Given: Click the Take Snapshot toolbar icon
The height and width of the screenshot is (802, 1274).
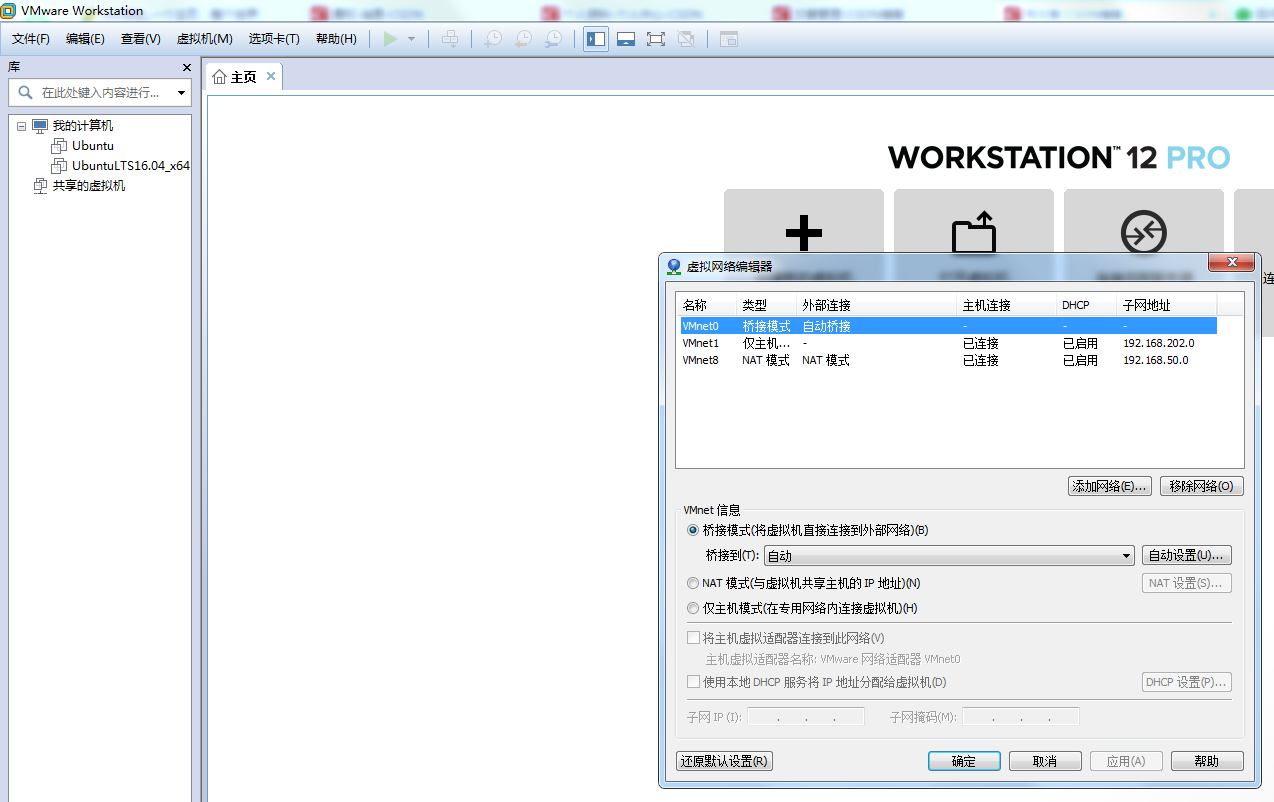Looking at the screenshot, I should (x=493, y=39).
